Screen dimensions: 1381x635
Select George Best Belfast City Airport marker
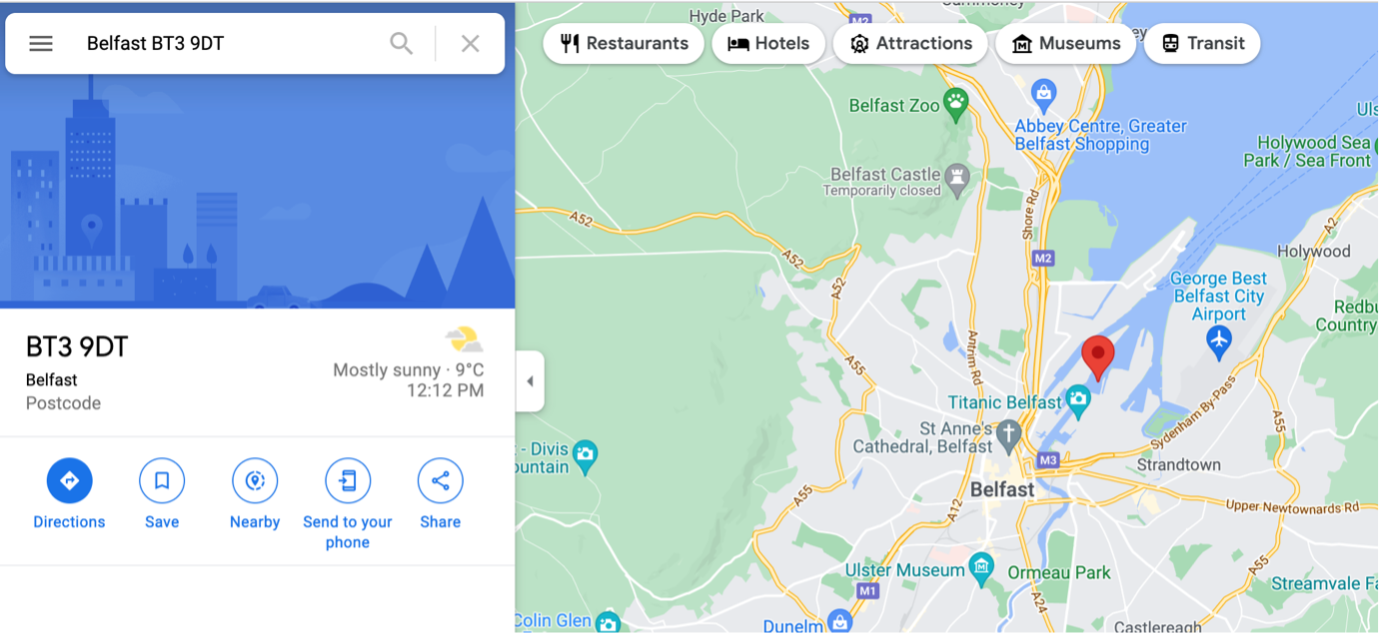[1218, 340]
